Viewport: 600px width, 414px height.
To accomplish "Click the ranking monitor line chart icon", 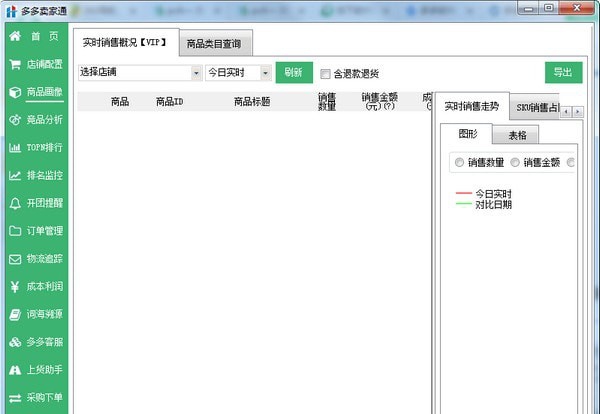I will click(x=15, y=176).
